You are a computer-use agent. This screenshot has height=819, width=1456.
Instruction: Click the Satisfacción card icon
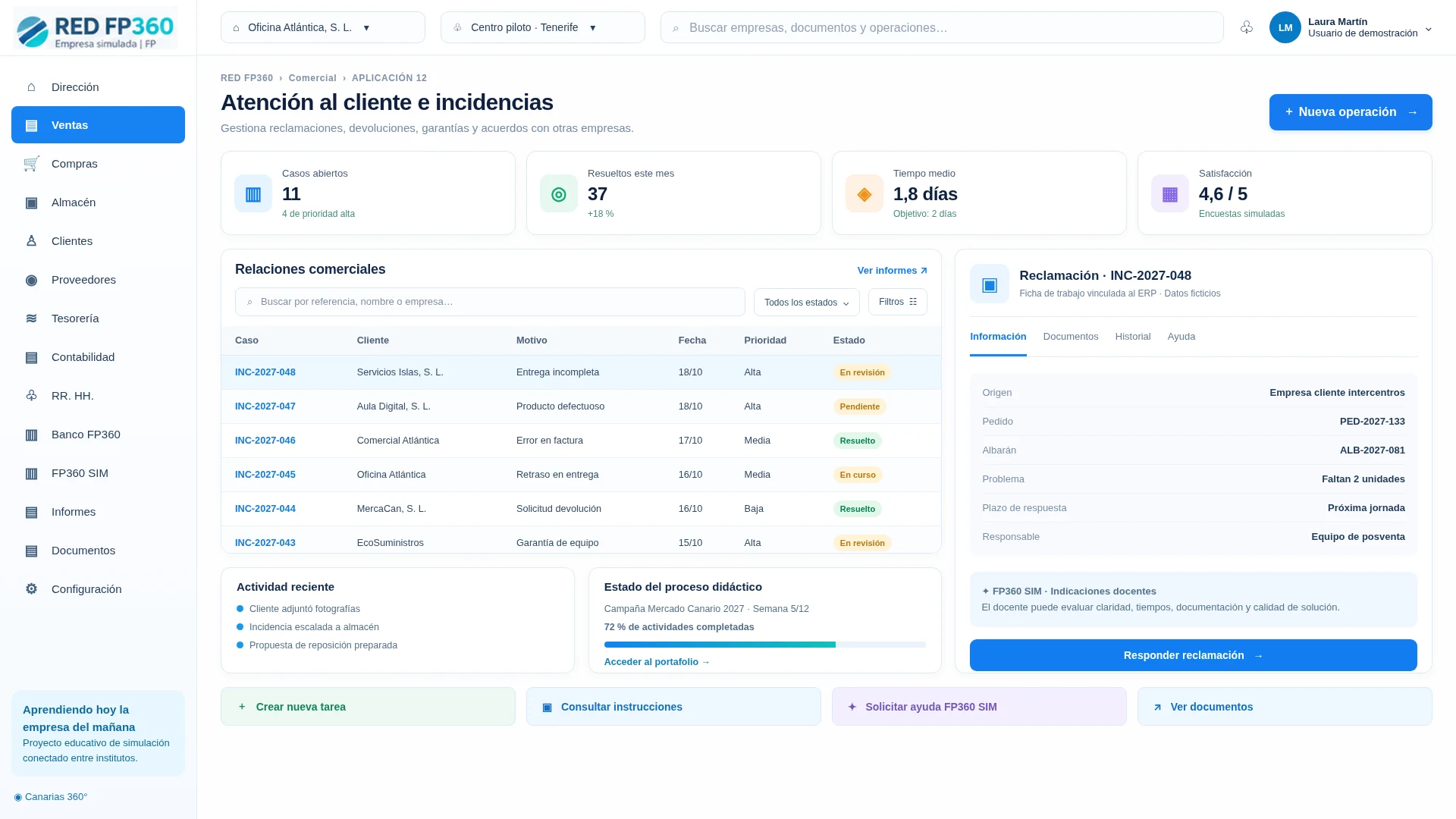coord(1170,193)
